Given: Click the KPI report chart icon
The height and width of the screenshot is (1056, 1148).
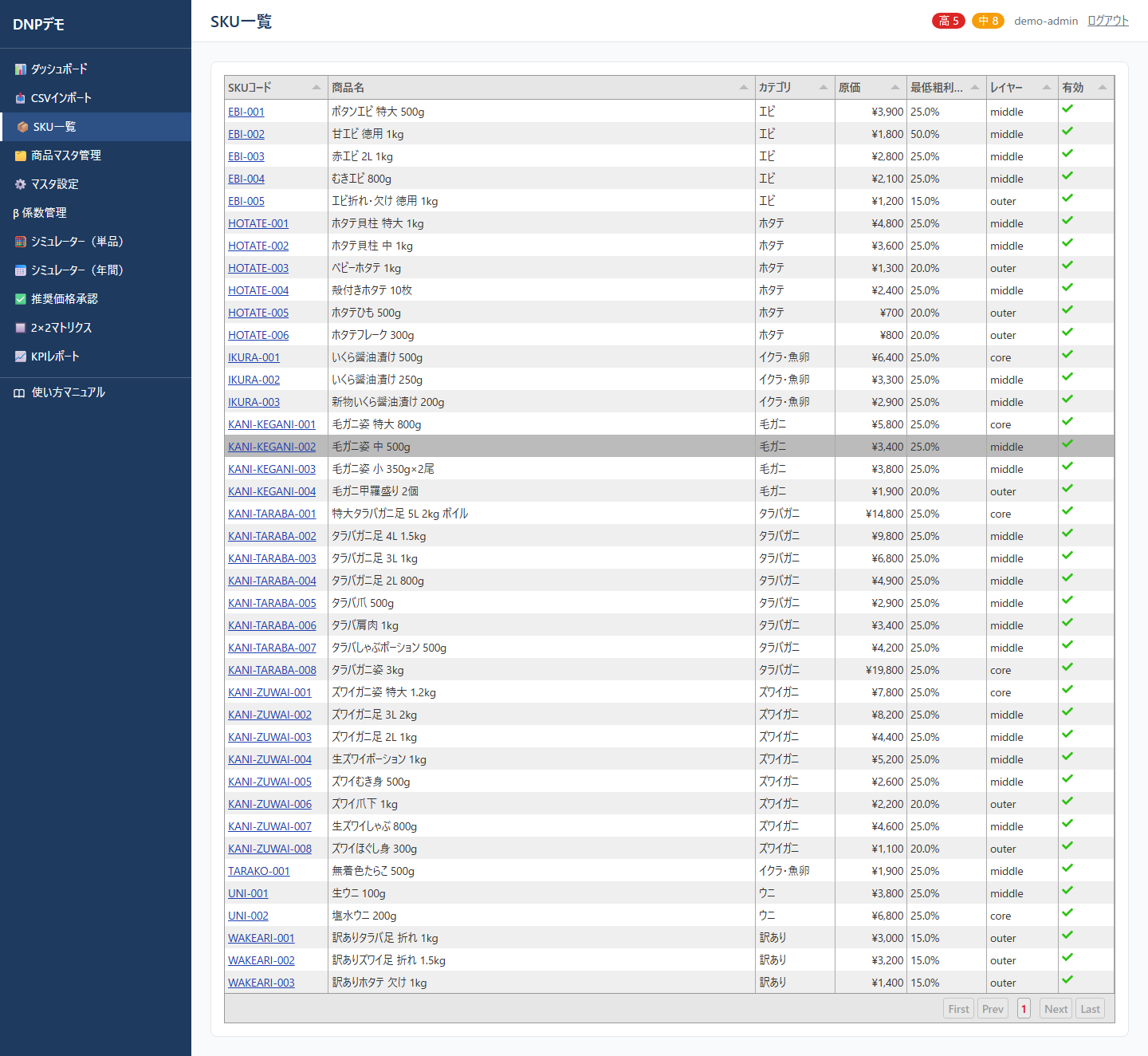Looking at the screenshot, I should (21, 357).
